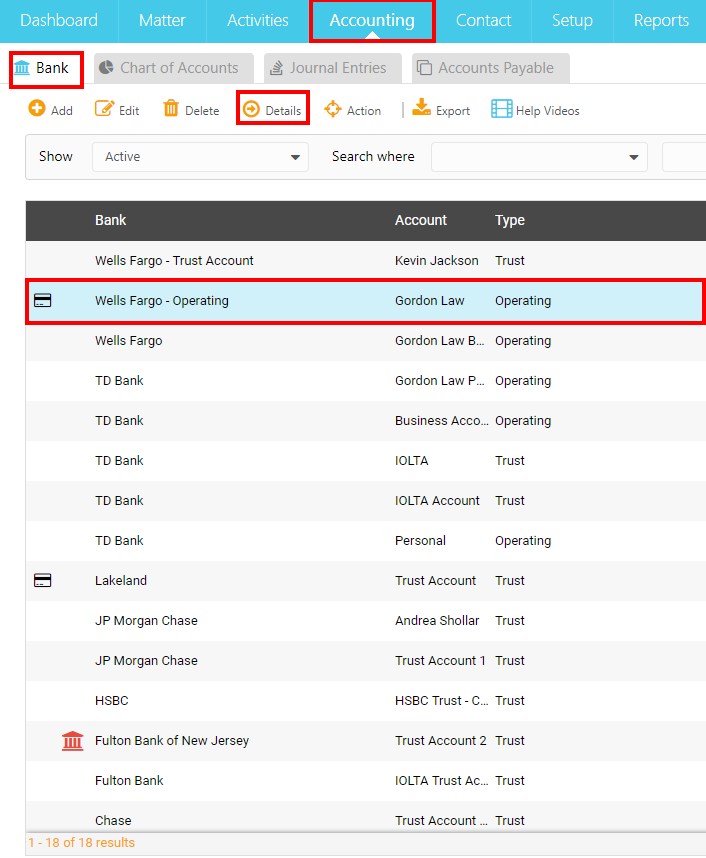Viewport: 706px width, 858px height.
Task: Sort by the Account column header
Action: tap(421, 220)
